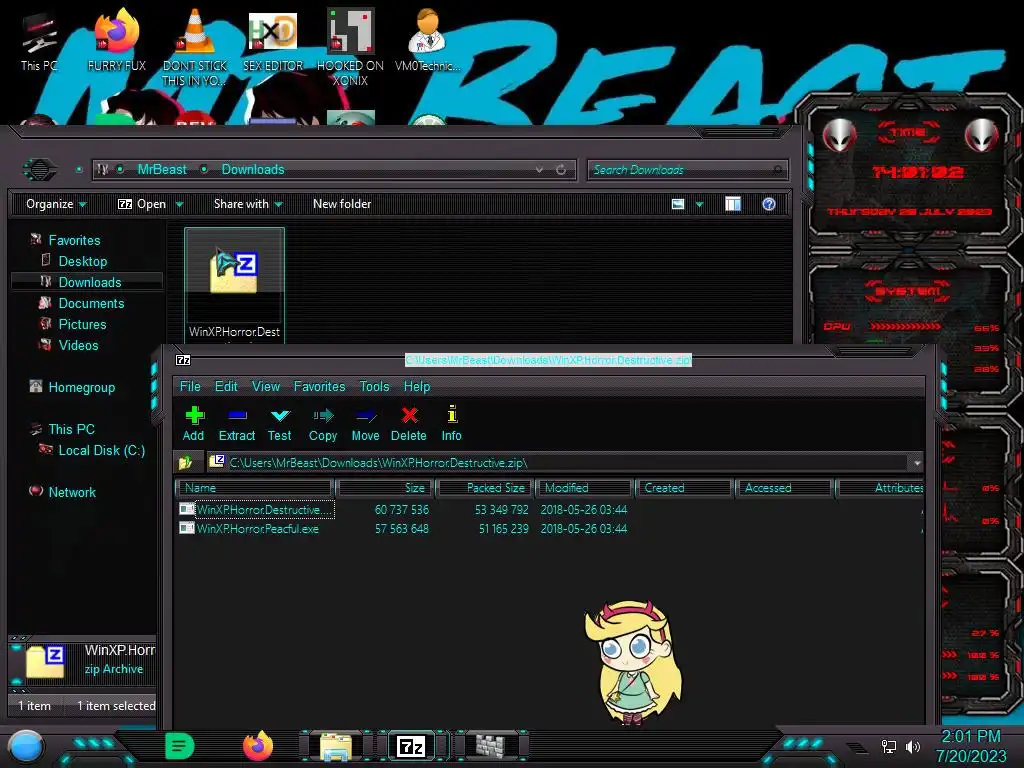Expand the 7-Zip address path dropdown
This screenshot has width=1024, height=768.
pos(917,463)
